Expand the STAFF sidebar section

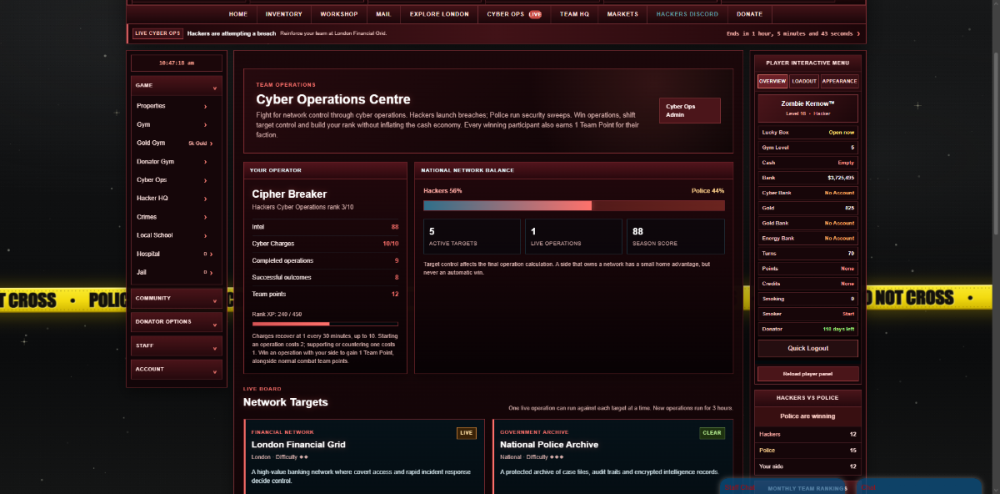click(x=177, y=345)
